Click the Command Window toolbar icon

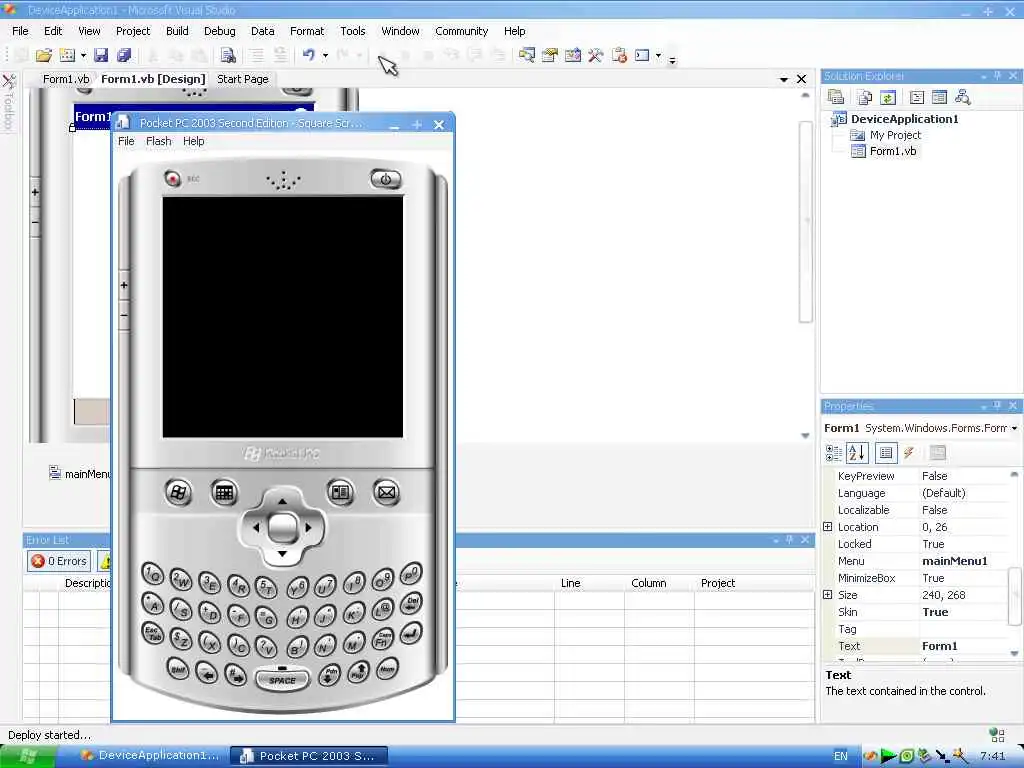tap(643, 56)
